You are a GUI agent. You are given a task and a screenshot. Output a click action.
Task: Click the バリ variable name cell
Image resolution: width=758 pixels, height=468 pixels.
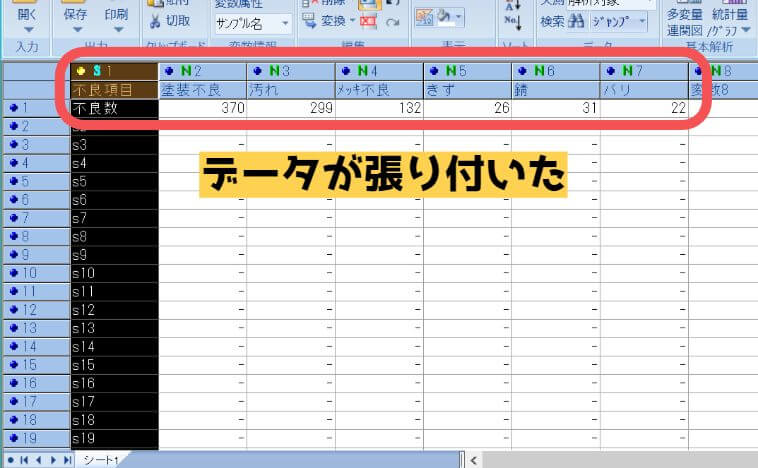(644, 89)
